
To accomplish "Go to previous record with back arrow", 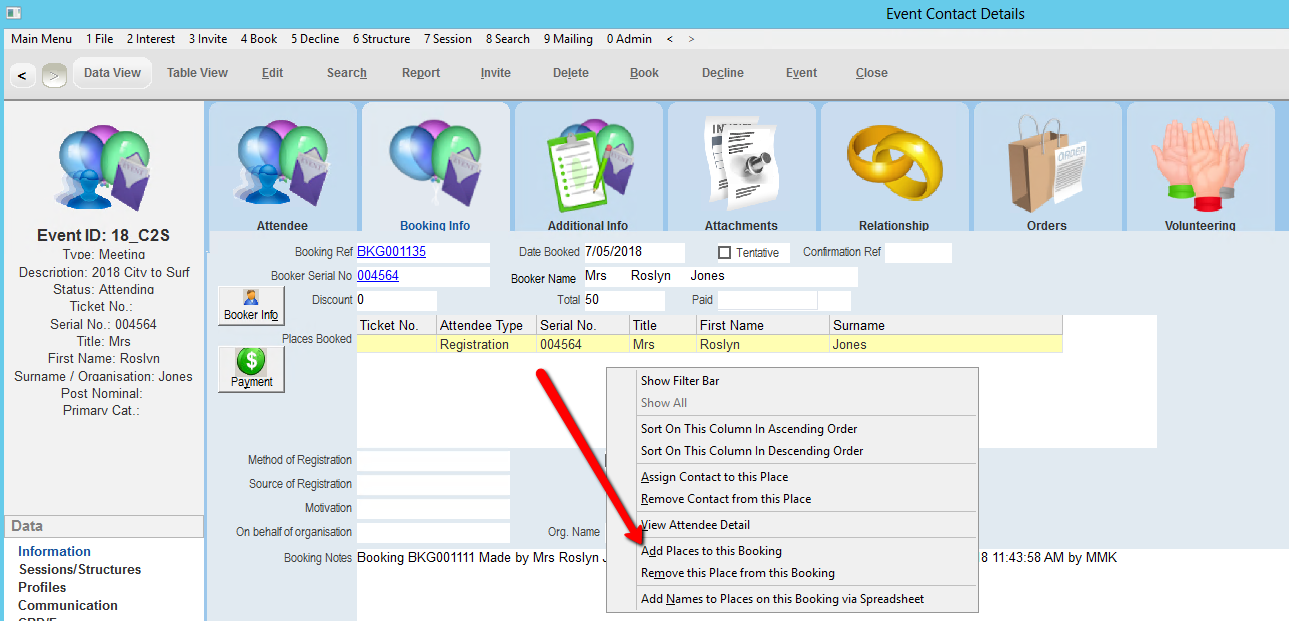I will 22,75.
